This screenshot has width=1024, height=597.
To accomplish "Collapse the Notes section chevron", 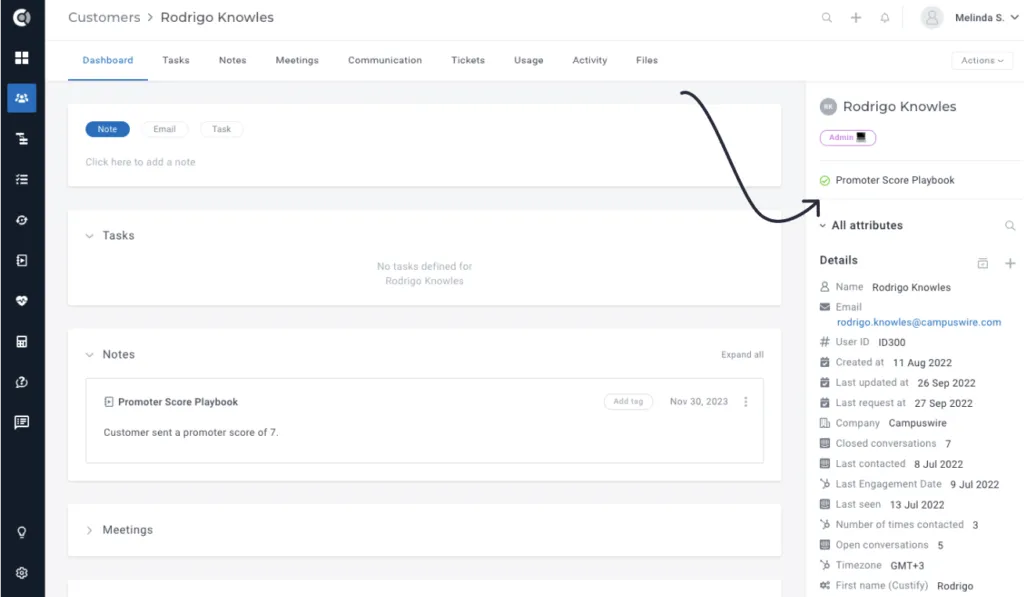I will (89, 355).
